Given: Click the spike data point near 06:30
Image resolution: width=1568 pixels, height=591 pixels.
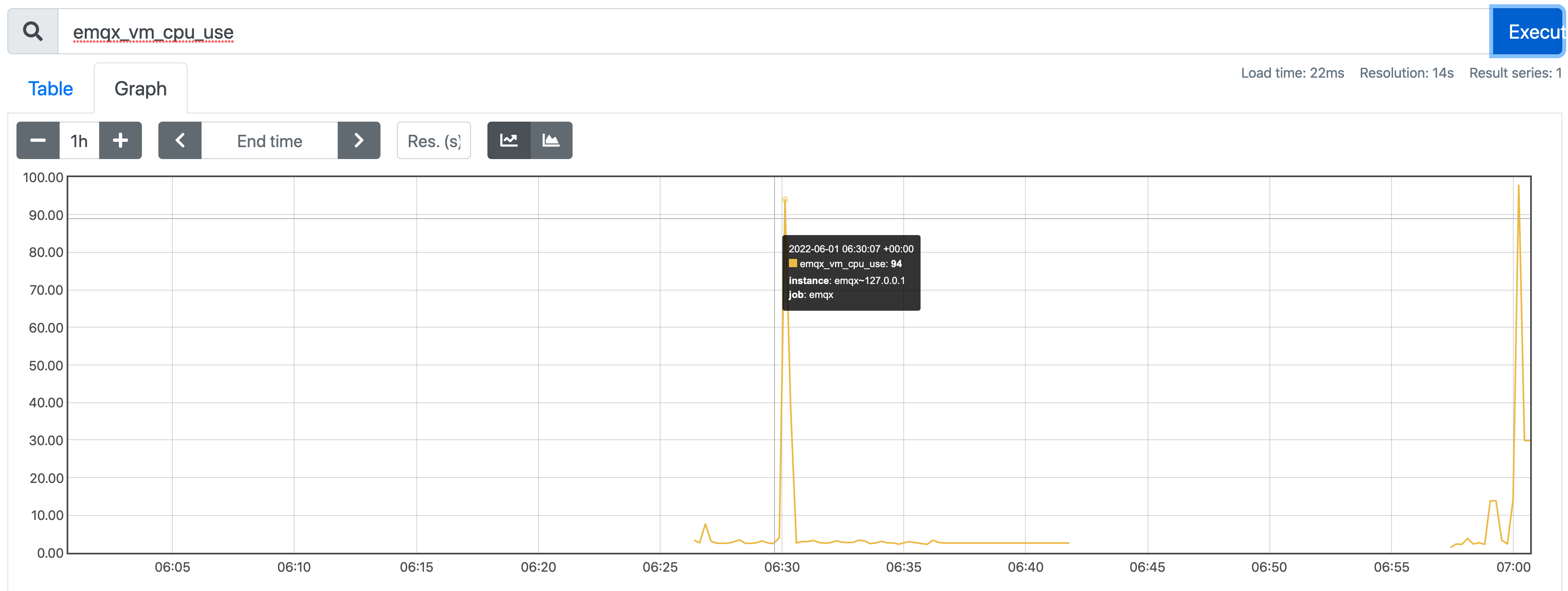Looking at the screenshot, I should pyautogui.click(x=784, y=199).
